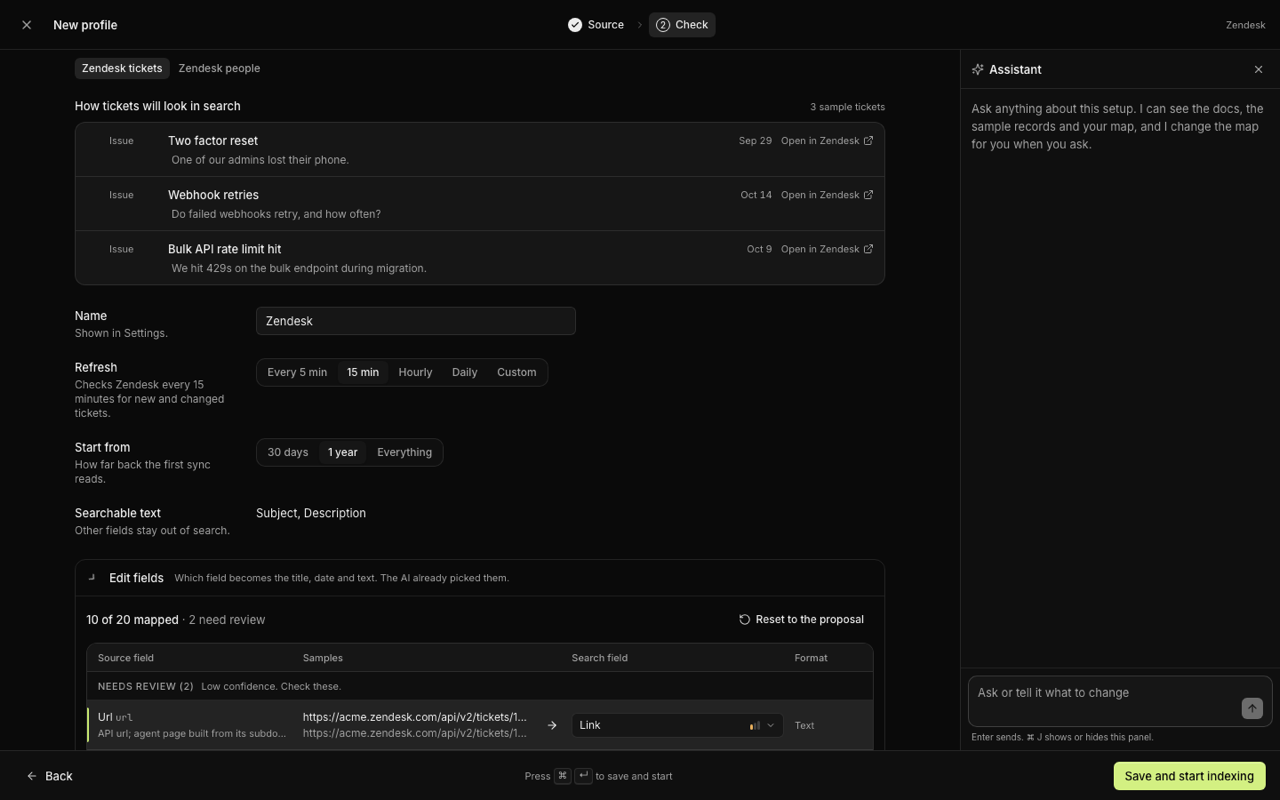Image resolution: width=1280 pixels, height=800 pixels.
Task: Choose Hourly refresh
Action: (x=415, y=372)
